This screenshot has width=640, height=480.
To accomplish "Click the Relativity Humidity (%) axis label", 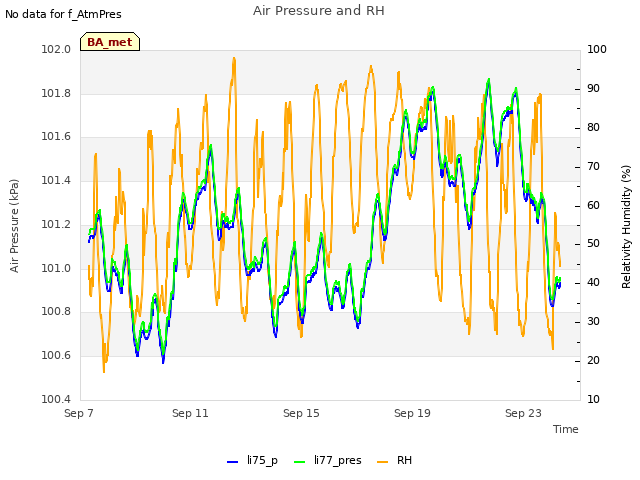I will [627, 227].
